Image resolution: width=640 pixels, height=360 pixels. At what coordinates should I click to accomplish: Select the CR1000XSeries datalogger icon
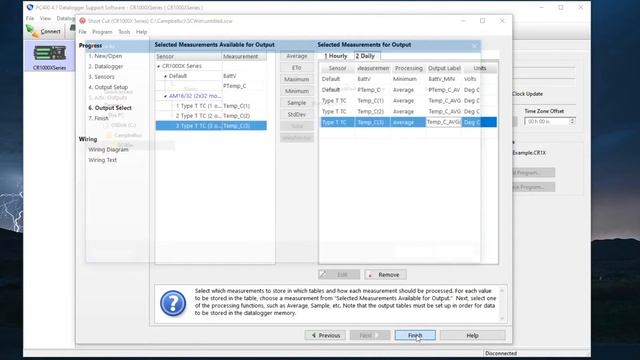coord(49,56)
